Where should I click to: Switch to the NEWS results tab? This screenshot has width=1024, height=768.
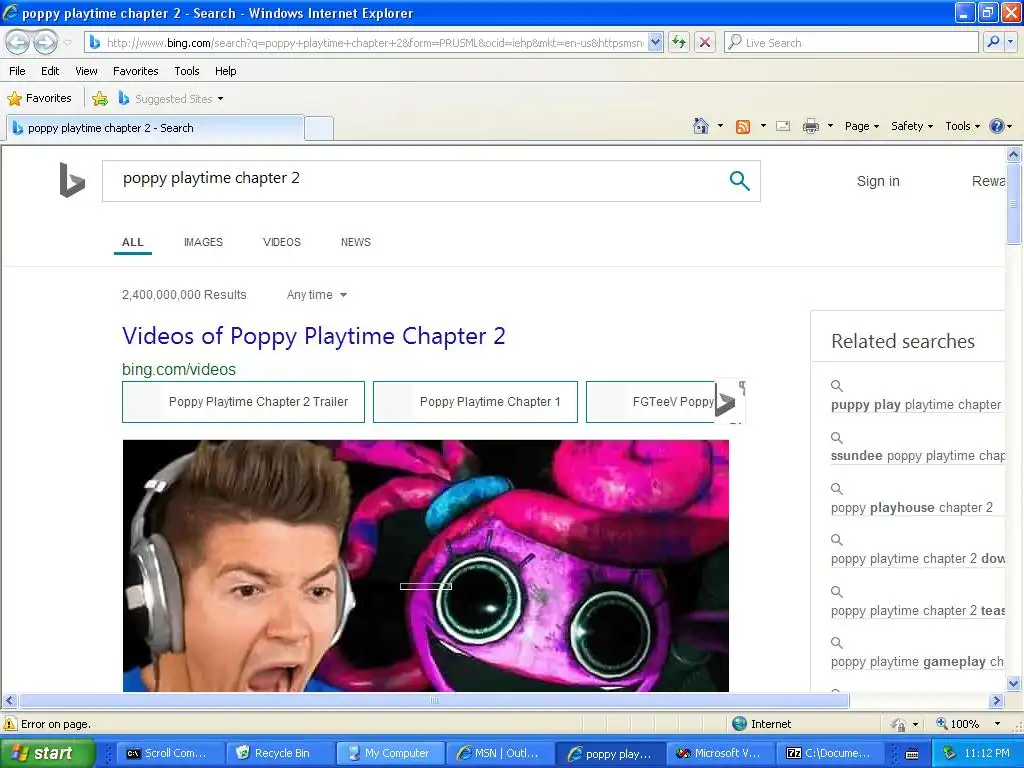coord(355,242)
